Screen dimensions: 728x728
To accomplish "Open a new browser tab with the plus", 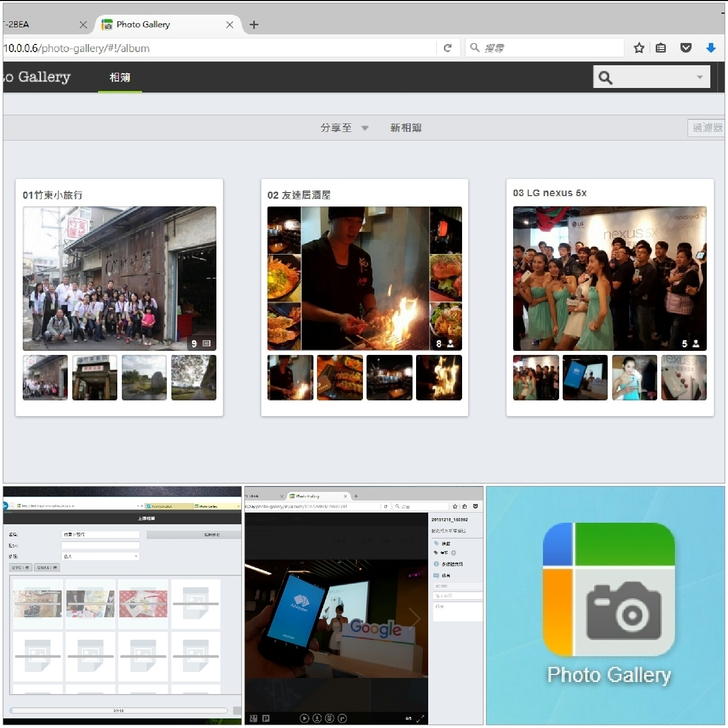I will [x=254, y=24].
